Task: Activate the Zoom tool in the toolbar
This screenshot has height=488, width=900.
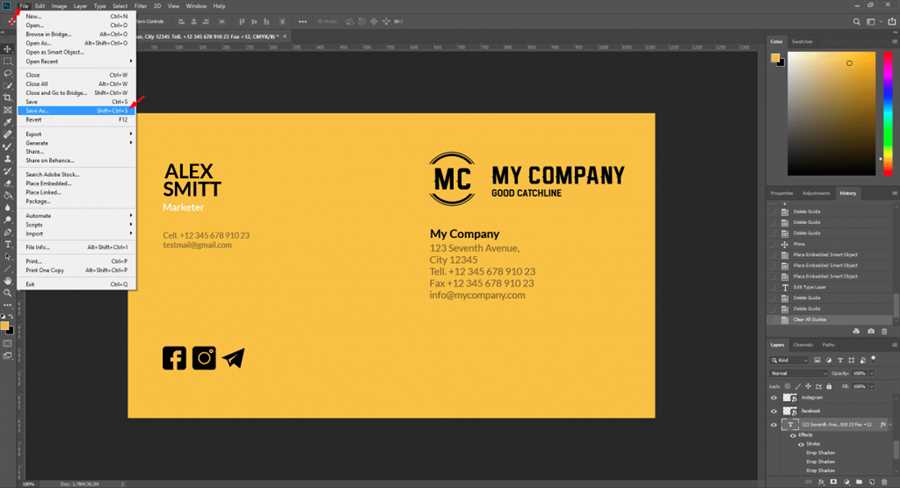Action: tap(7, 293)
